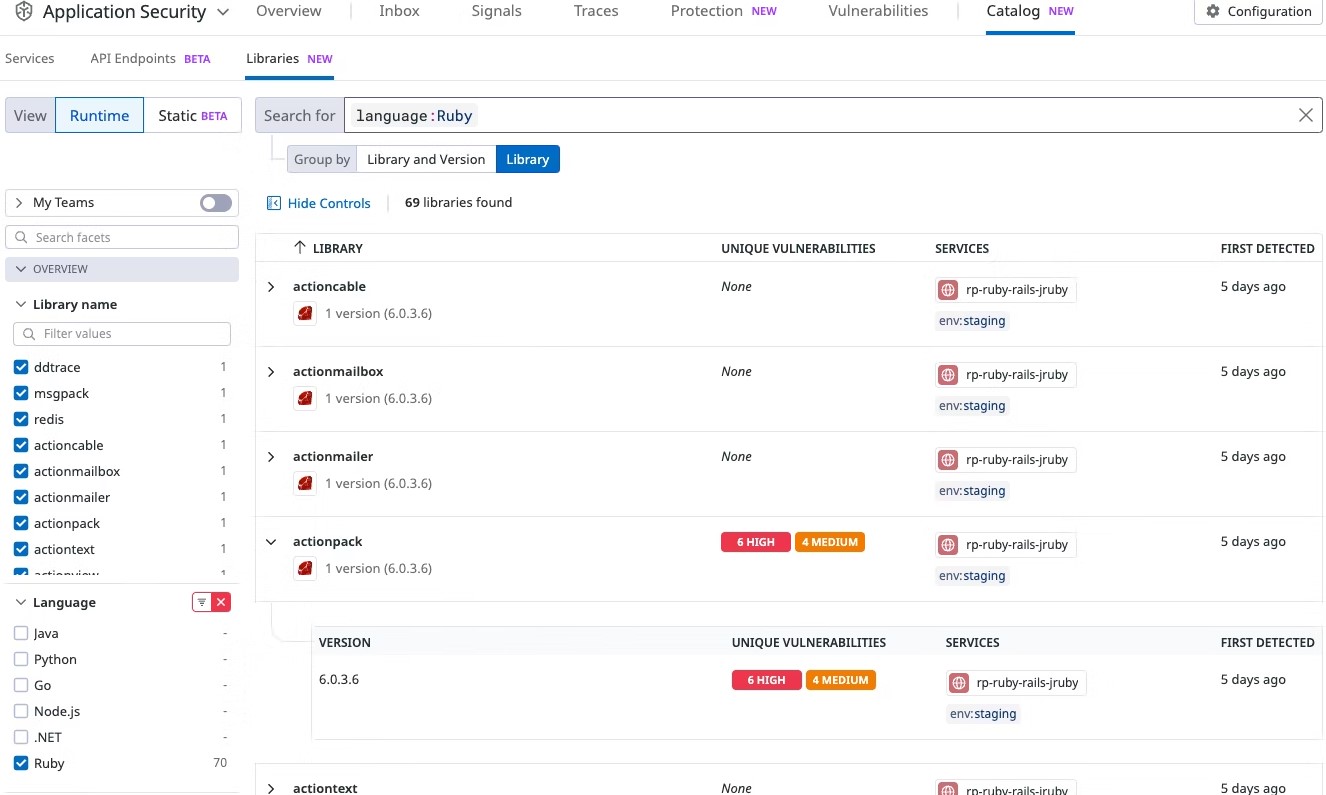Viewport: 1326px width, 795px height.
Task: Collapse the OVERVIEW facet group
Action: [x=21, y=269]
